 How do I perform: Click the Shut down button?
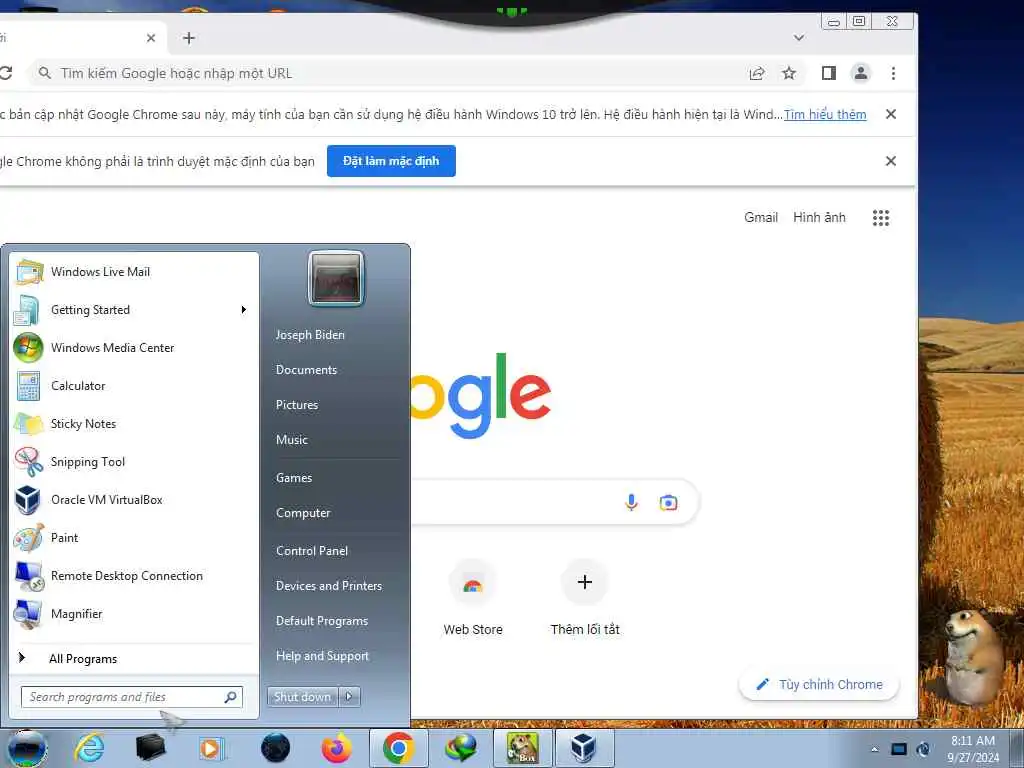pos(302,697)
